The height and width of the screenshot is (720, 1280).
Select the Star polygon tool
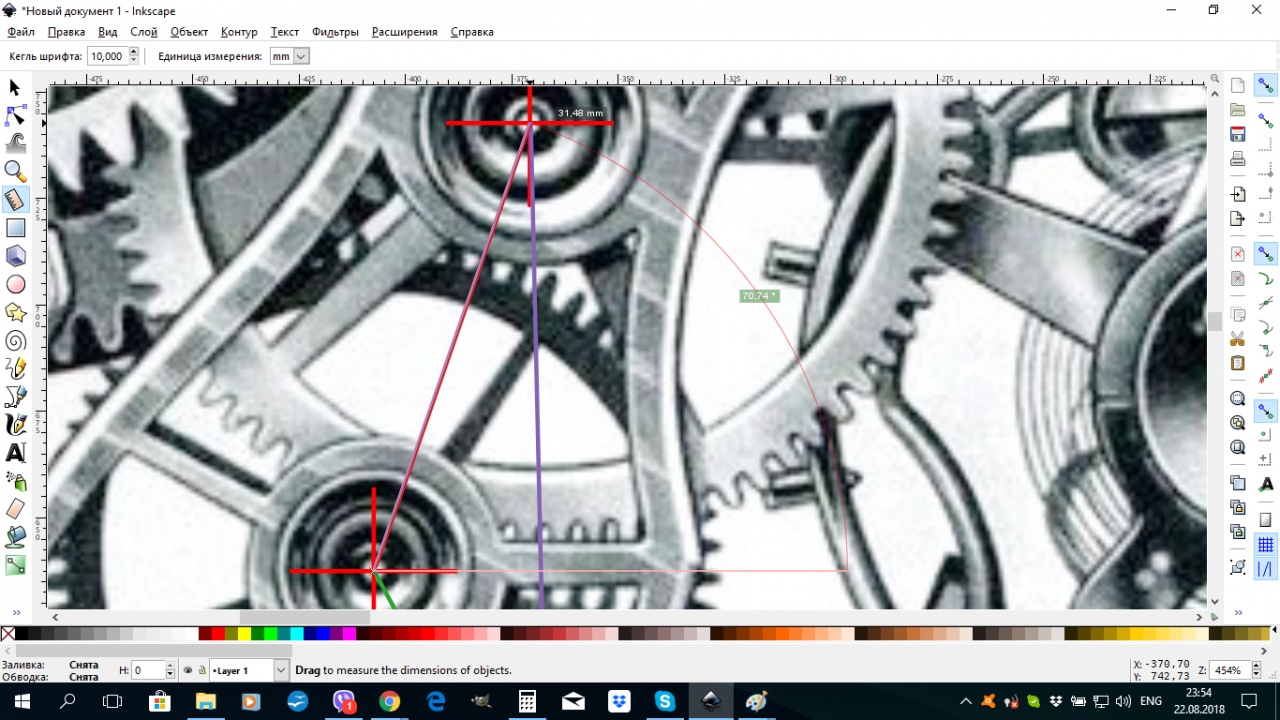click(15, 312)
